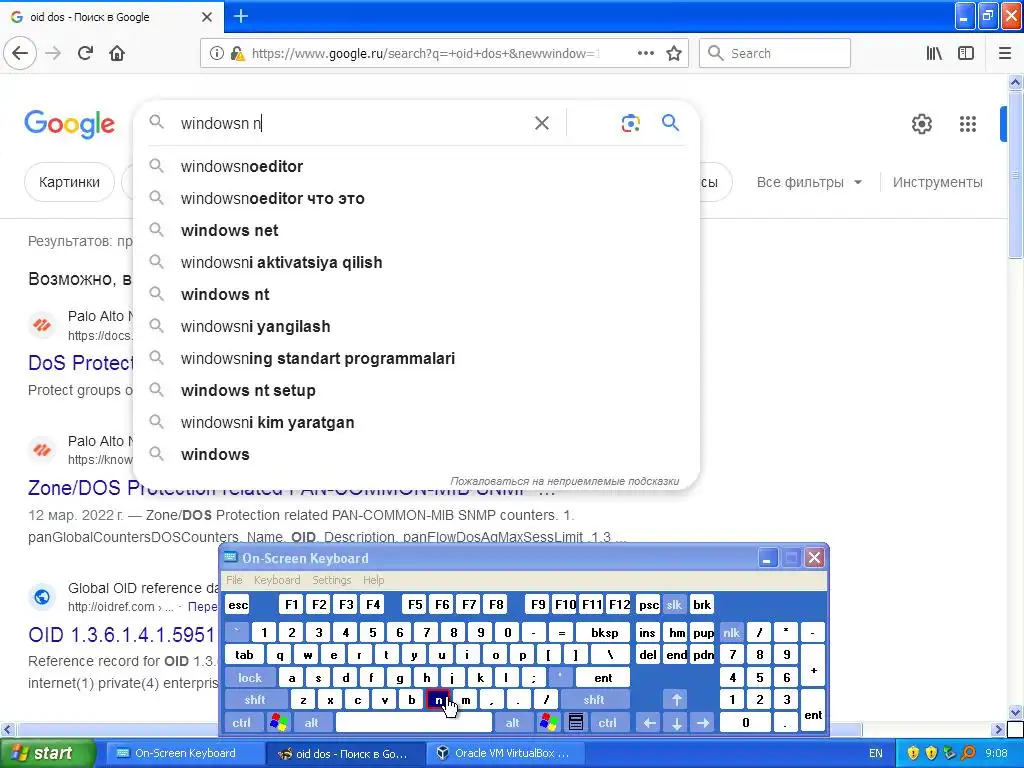Choose the 'windows net' suggestion

pyautogui.click(x=416, y=231)
